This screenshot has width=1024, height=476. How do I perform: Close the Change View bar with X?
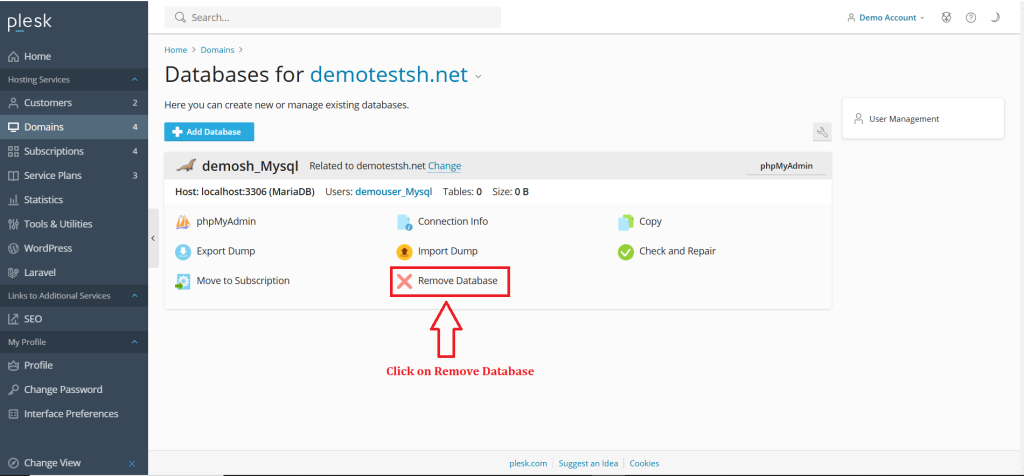point(132,464)
